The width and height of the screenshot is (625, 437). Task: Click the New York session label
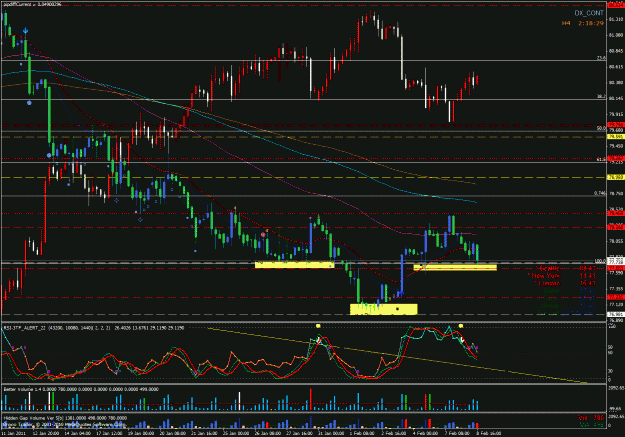point(544,276)
